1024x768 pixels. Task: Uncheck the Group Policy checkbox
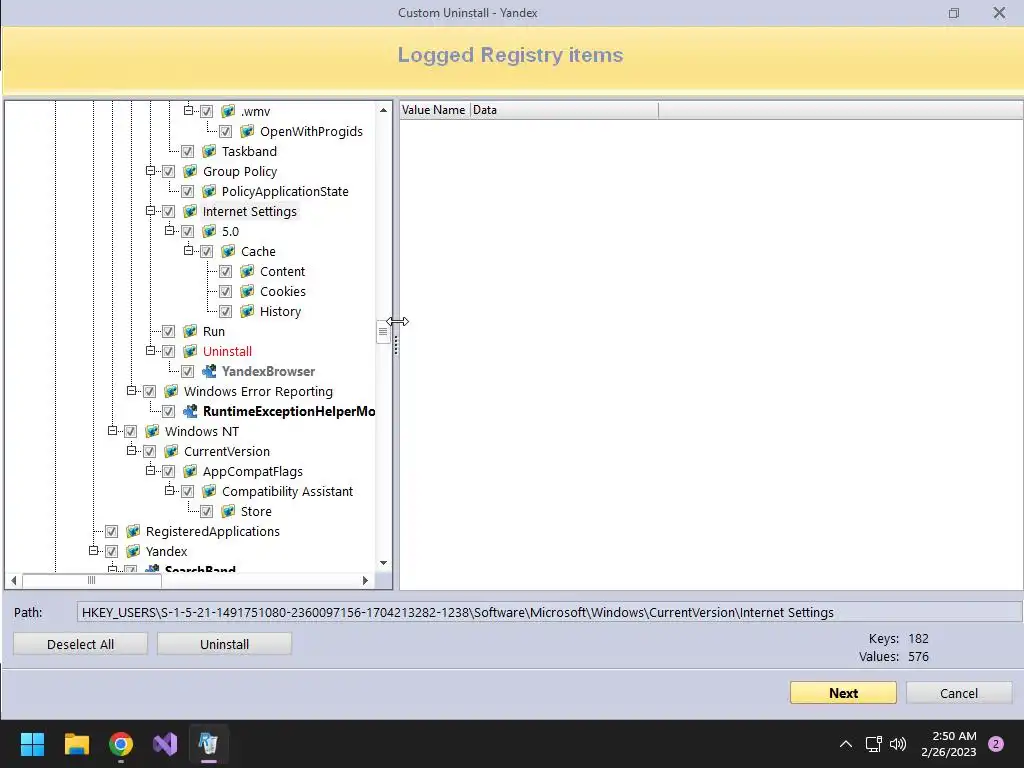click(x=168, y=171)
